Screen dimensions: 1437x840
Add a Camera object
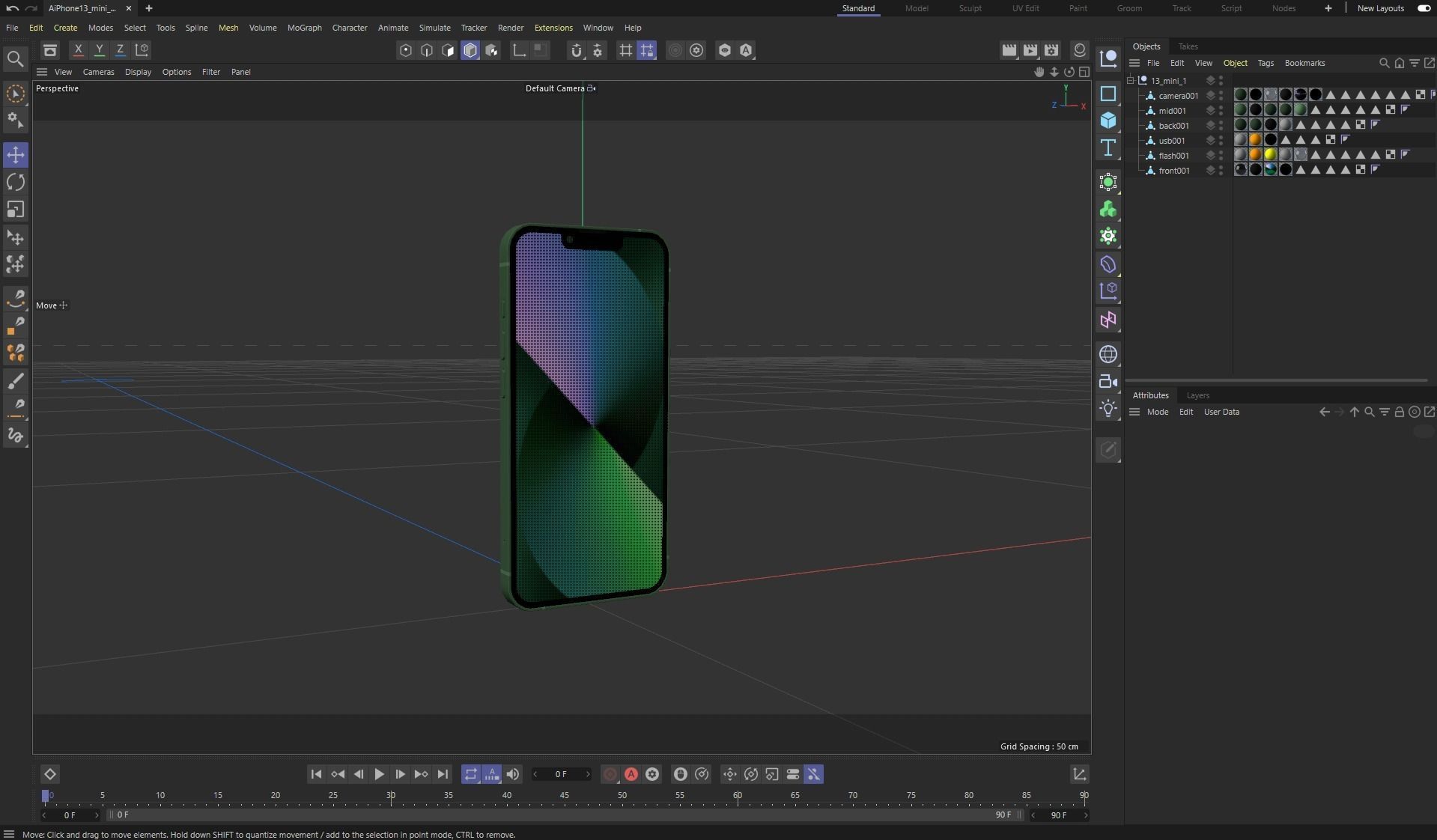tap(1108, 382)
